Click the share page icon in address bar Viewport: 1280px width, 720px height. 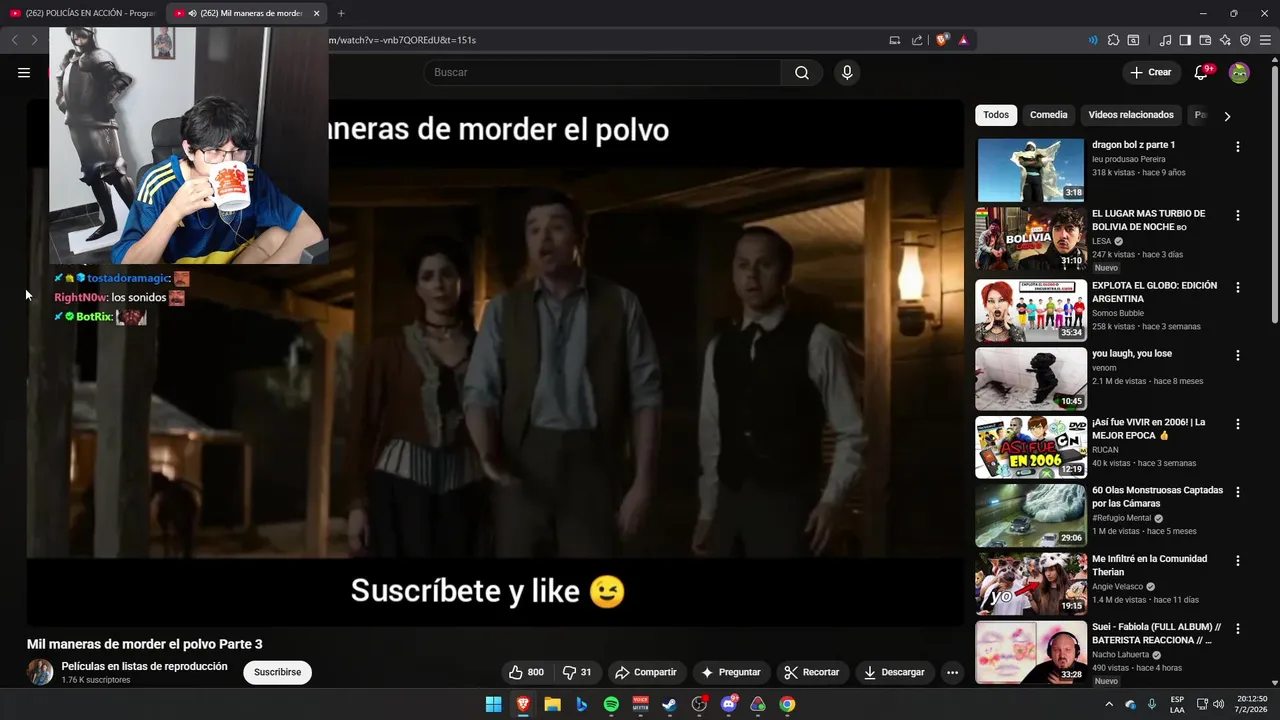point(917,40)
